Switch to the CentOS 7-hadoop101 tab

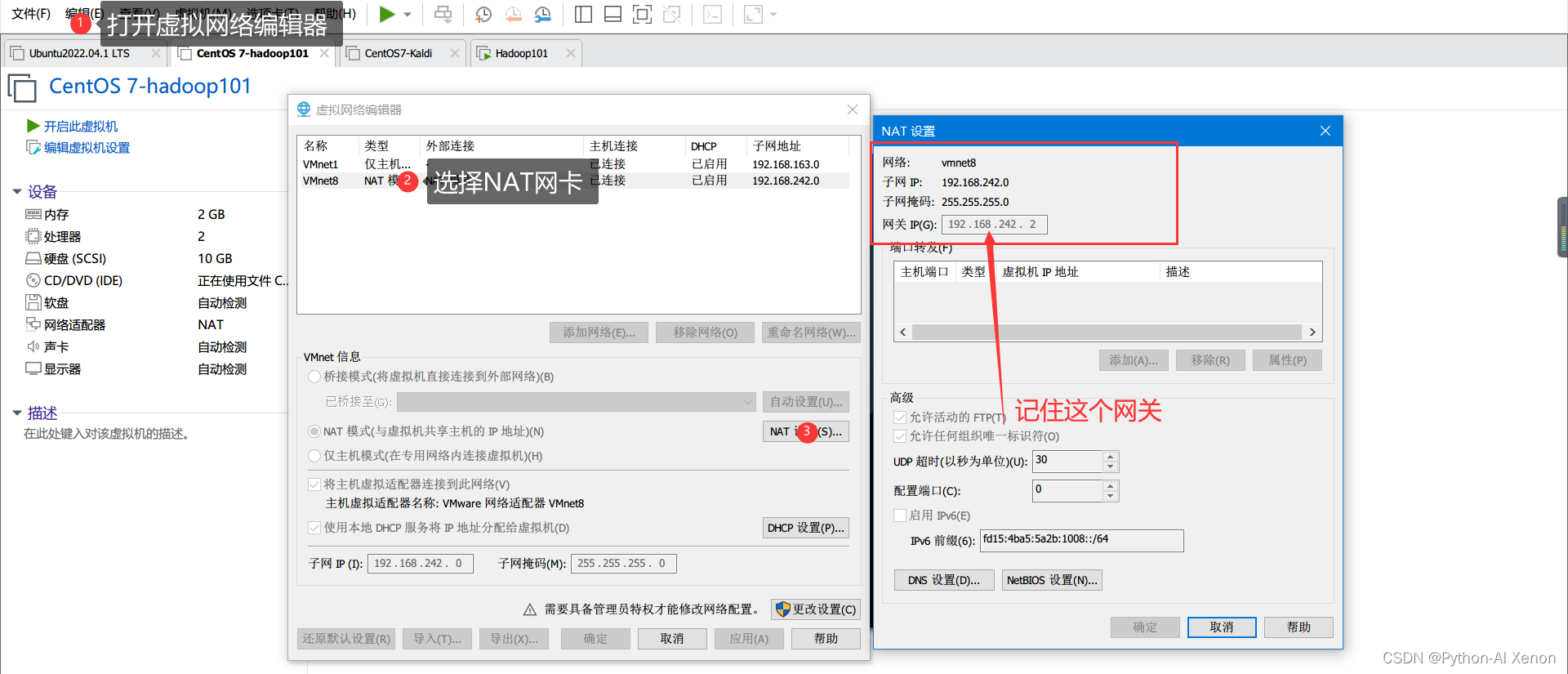click(x=252, y=53)
